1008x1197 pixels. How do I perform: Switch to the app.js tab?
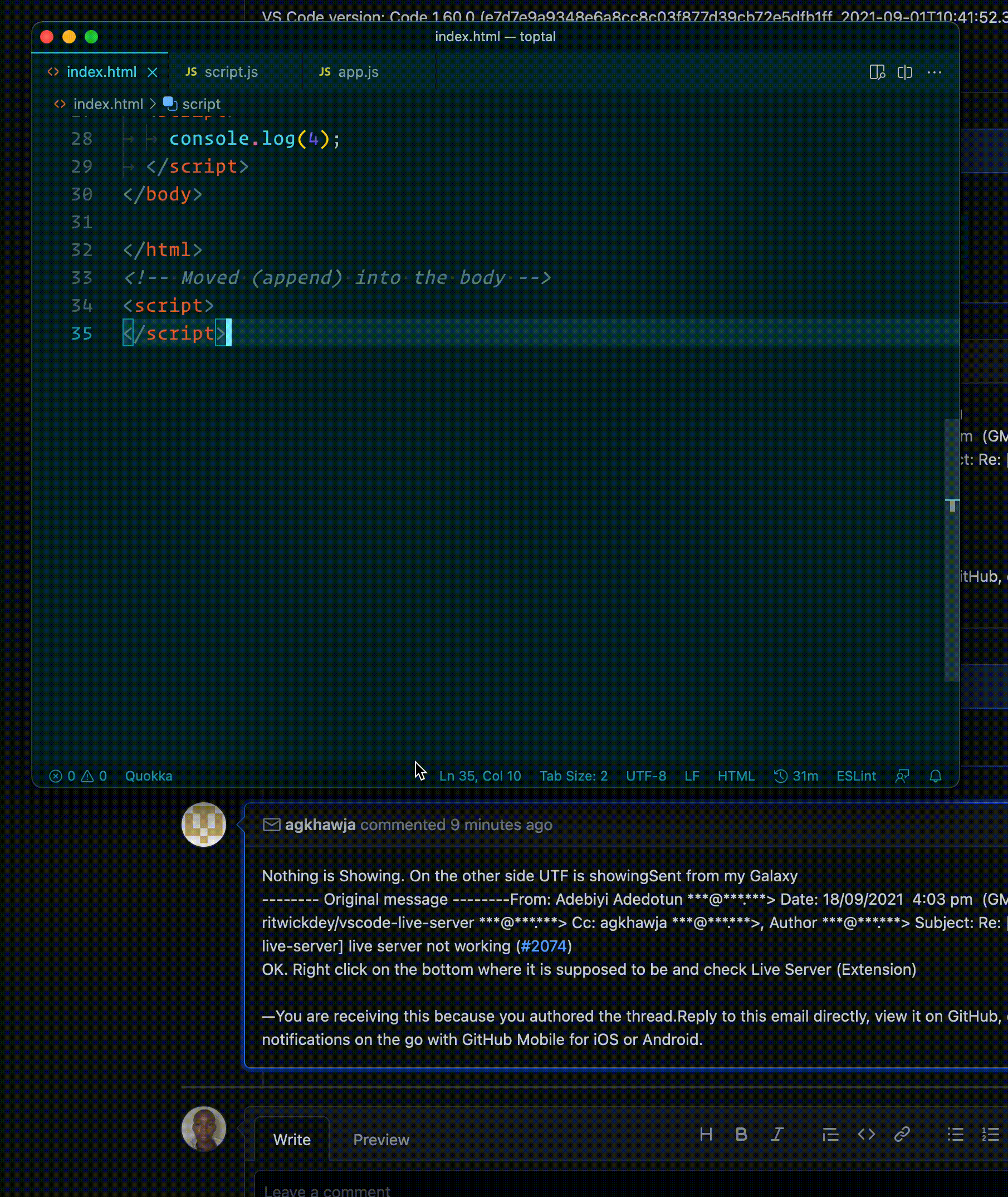pyautogui.click(x=349, y=72)
